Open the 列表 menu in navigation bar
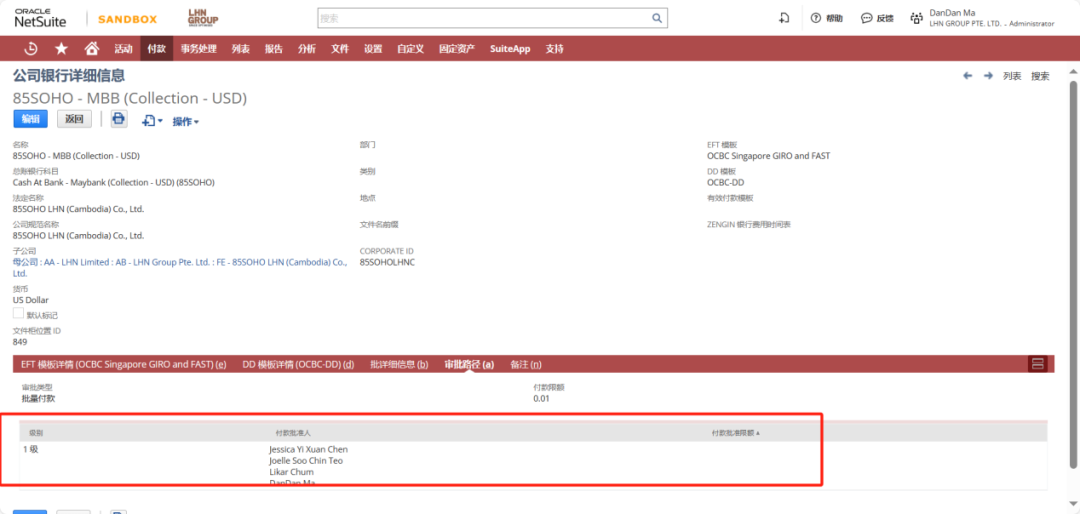Screen dimensions: 1080x514 [x=240, y=49]
